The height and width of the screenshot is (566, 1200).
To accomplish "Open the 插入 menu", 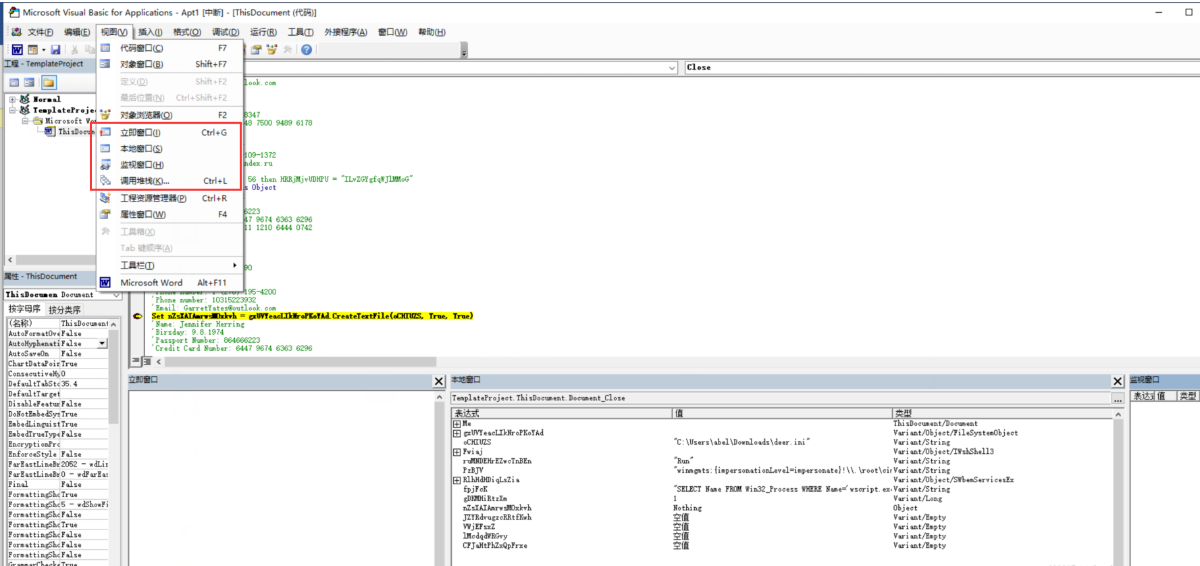I will [x=151, y=32].
